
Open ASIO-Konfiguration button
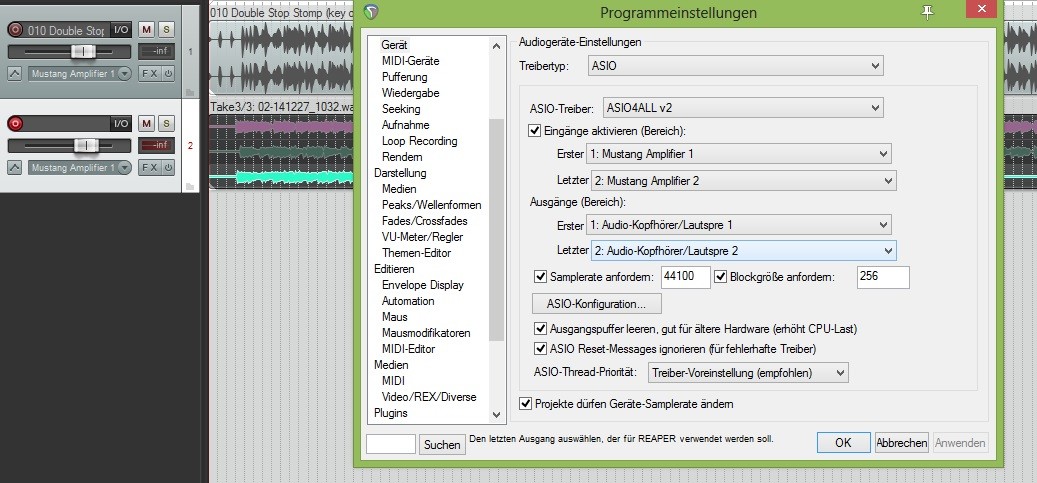(x=597, y=304)
